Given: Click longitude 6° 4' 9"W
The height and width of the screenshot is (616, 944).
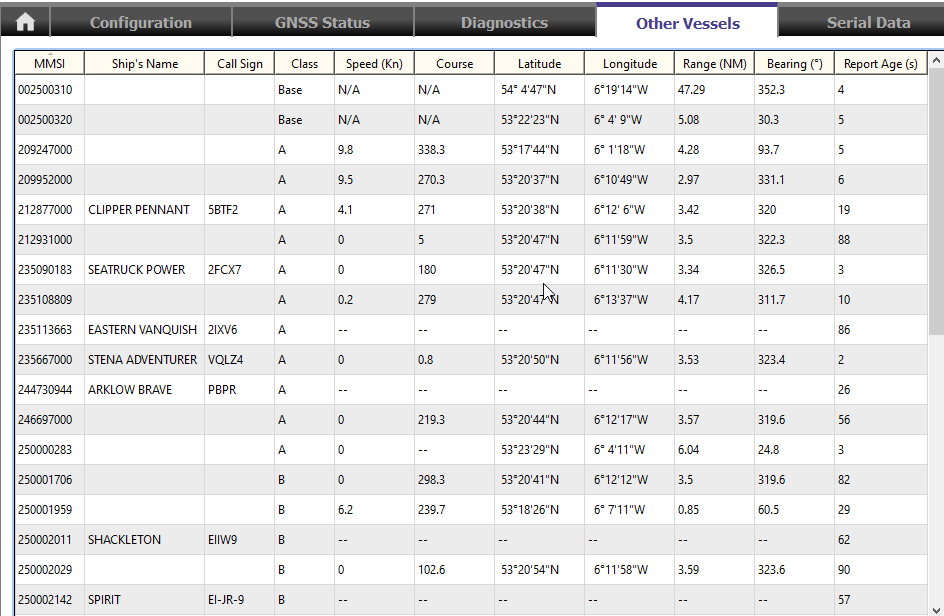Looking at the screenshot, I should (618, 120).
